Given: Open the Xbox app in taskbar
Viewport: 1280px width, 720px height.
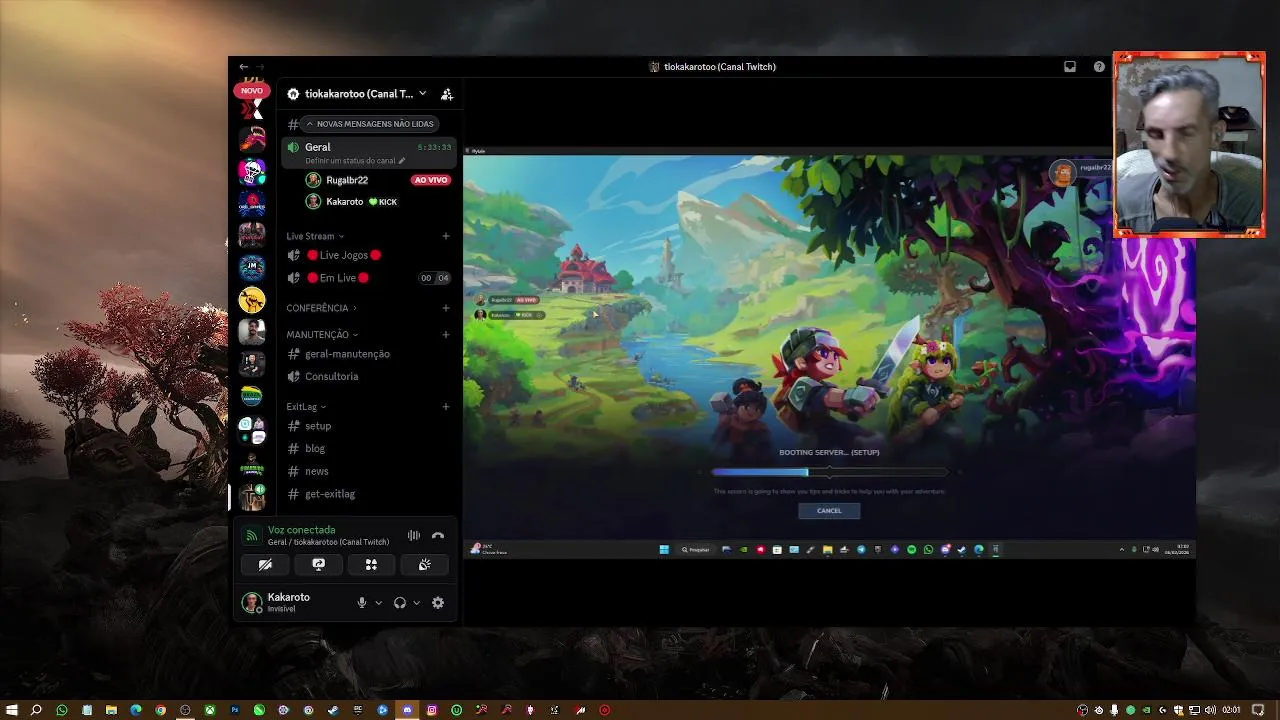Looking at the screenshot, I should coord(210,710).
